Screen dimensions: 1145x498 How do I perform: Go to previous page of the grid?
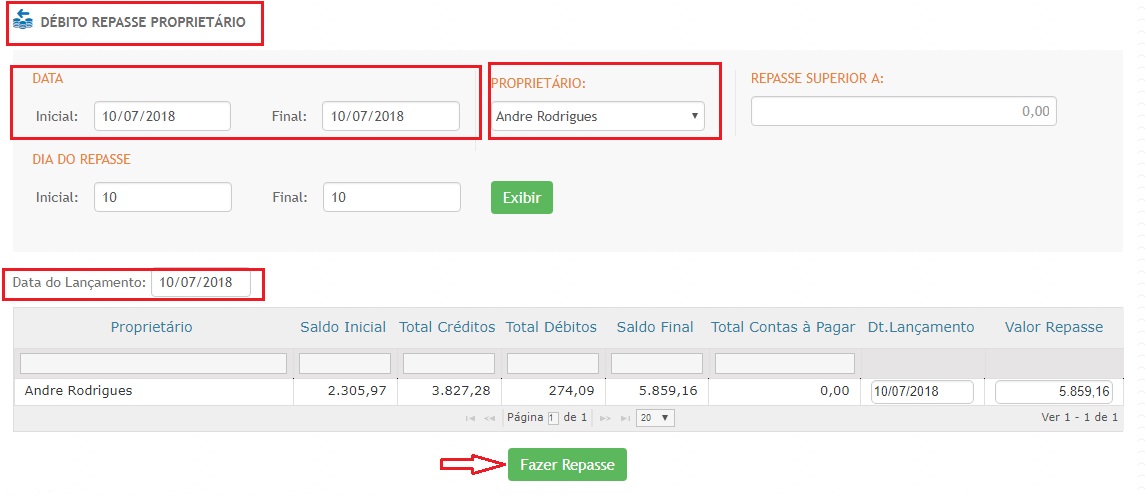[488, 418]
